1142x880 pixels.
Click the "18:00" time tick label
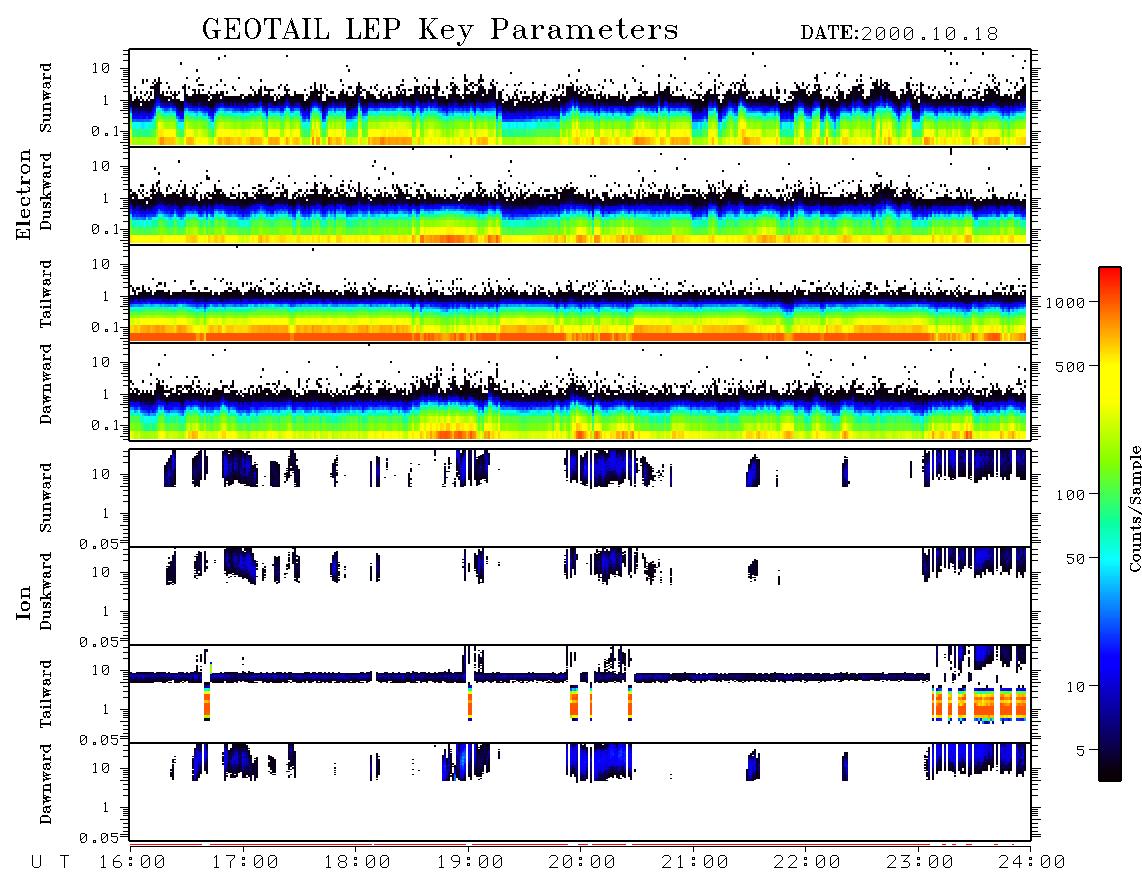pos(358,863)
